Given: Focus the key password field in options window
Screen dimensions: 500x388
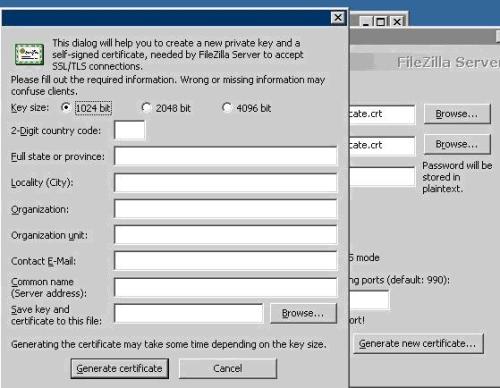Looking at the screenshot, I should tap(382, 177).
